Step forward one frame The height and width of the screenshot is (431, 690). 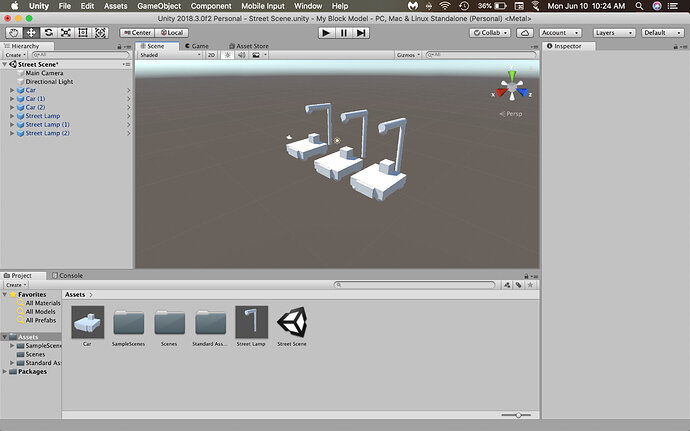tap(361, 33)
